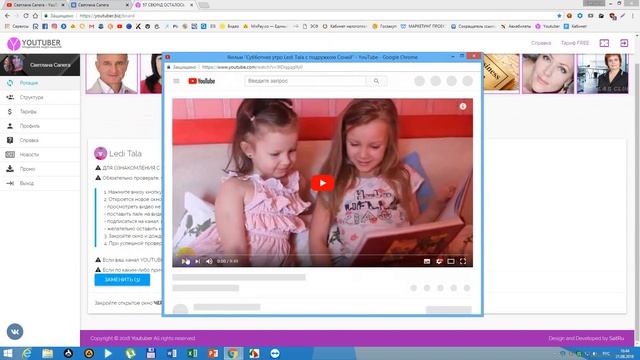This screenshot has height=360, width=640.
Task: Open the woman face close-up thumbnail
Action: tap(548, 74)
